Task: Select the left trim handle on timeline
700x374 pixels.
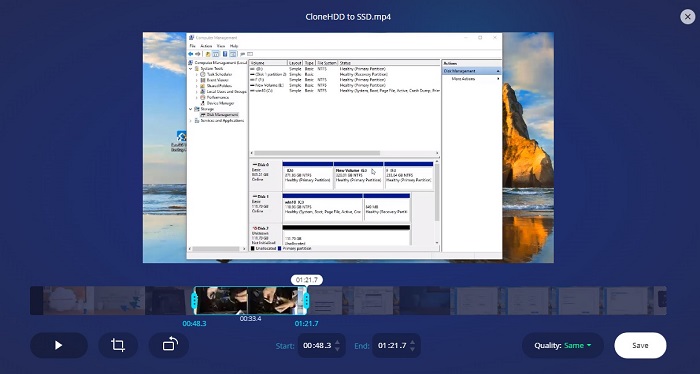Action: pyautogui.click(x=194, y=300)
